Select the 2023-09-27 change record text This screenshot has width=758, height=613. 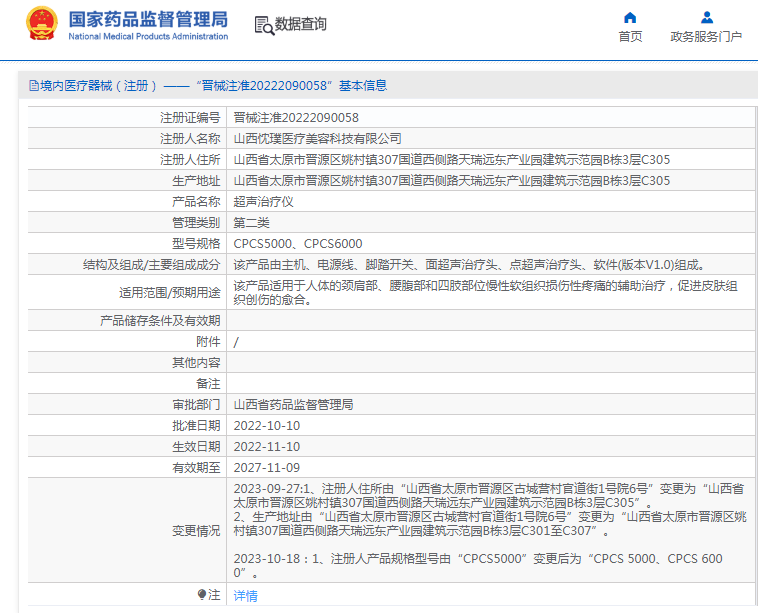(490, 510)
